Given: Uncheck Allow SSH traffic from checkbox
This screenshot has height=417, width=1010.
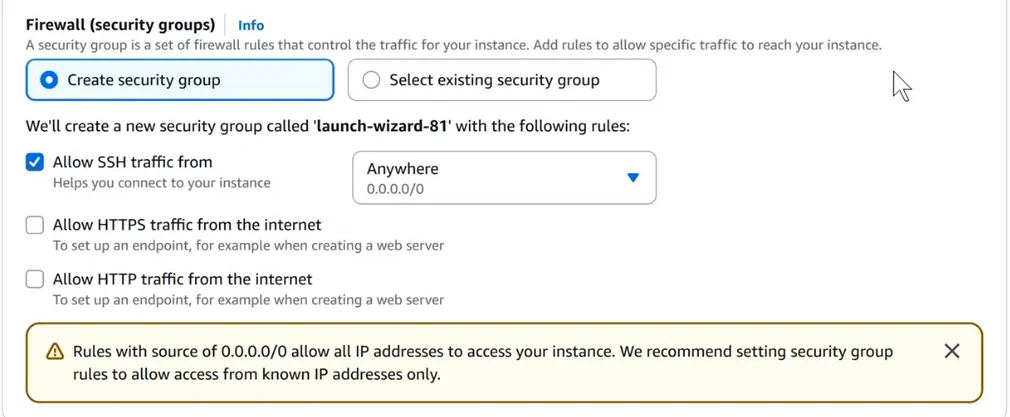Looking at the screenshot, I should coord(35,162).
